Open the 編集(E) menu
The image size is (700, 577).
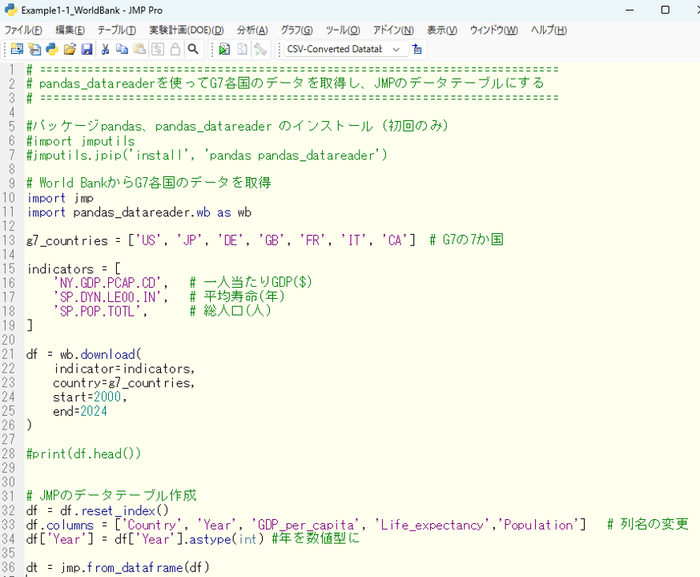tap(70, 30)
